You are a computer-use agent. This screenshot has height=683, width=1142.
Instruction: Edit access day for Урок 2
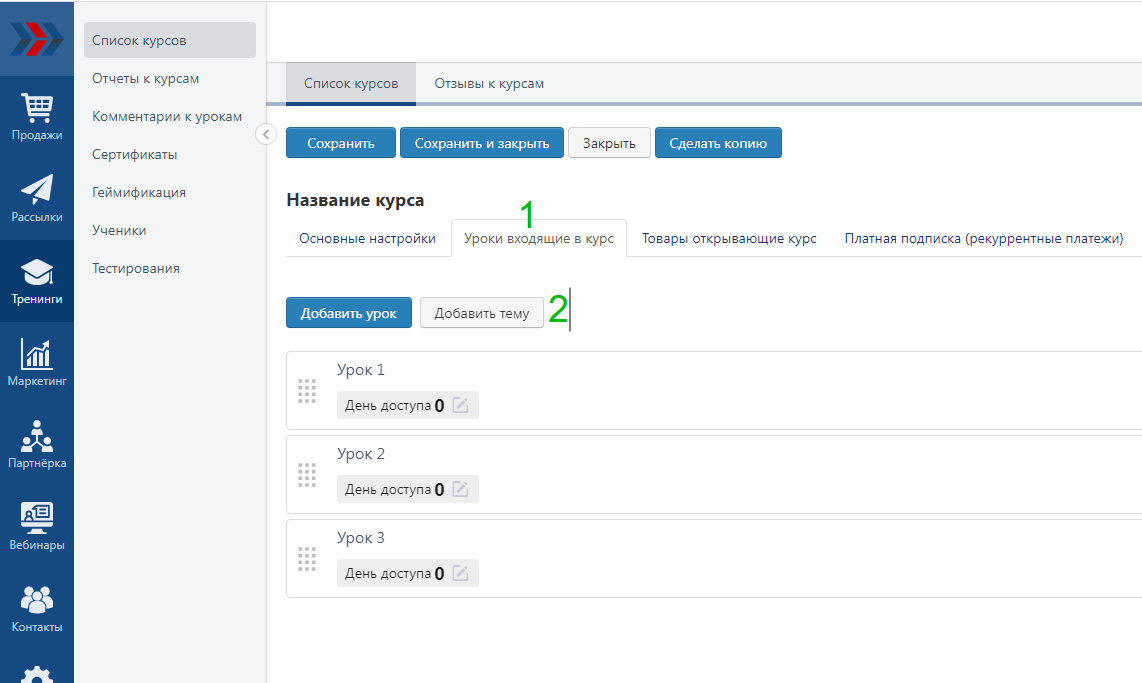460,489
